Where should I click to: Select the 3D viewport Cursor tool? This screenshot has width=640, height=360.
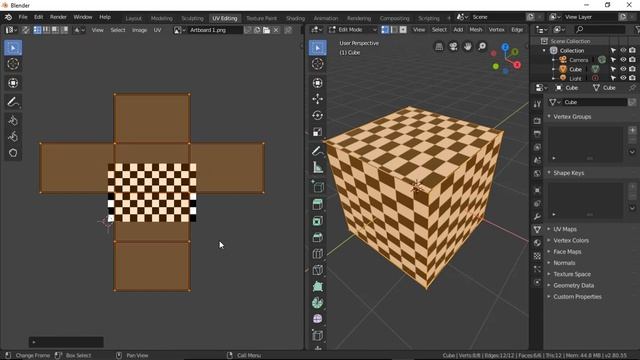pyautogui.click(x=318, y=64)
